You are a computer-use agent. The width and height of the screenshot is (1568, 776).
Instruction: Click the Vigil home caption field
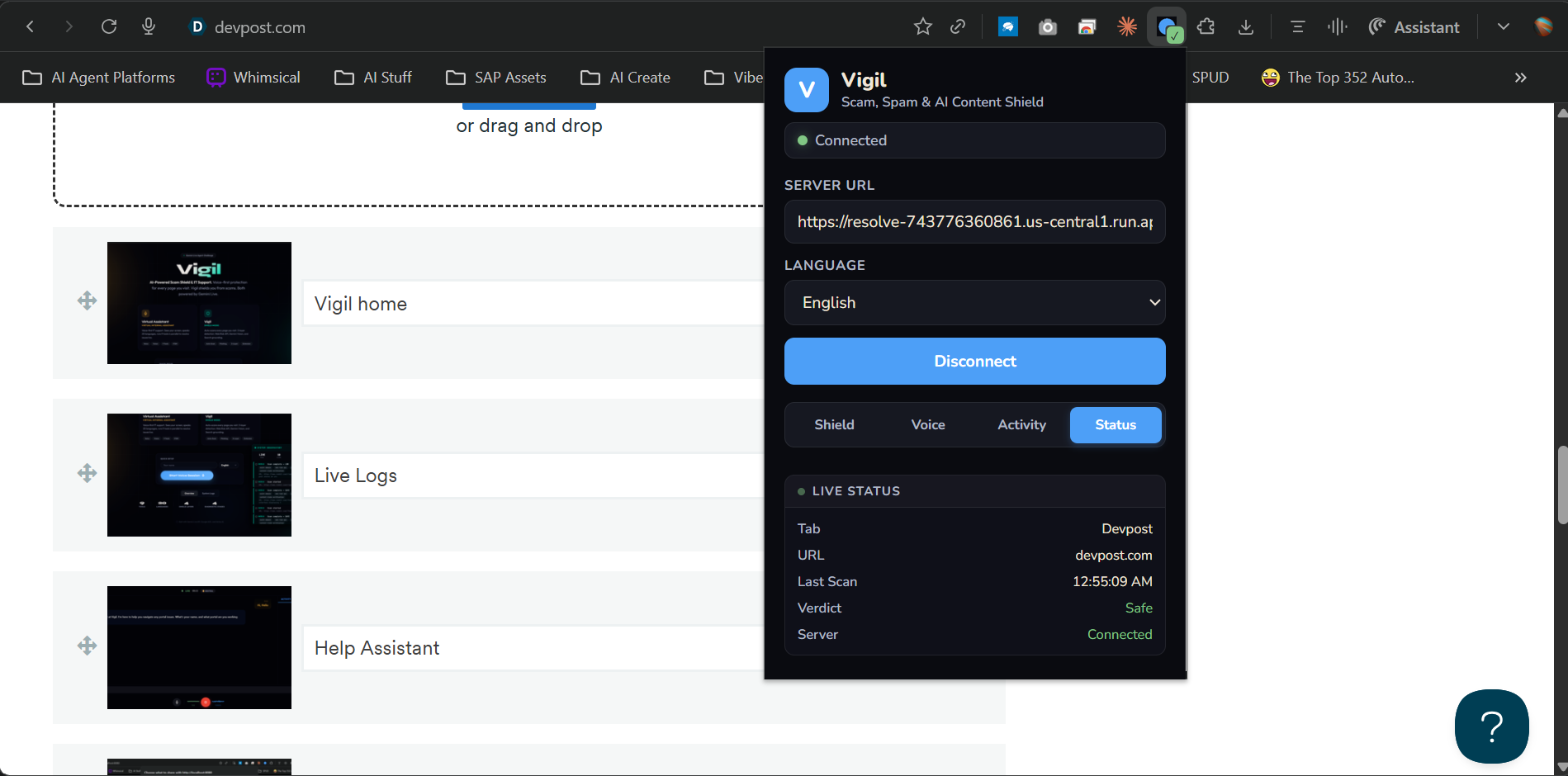click(x=533, y=303)
